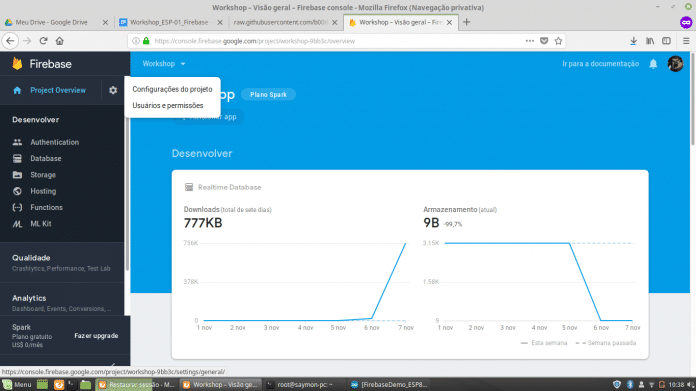Save page to Pocket
The image size is (696, 391).
544,41
